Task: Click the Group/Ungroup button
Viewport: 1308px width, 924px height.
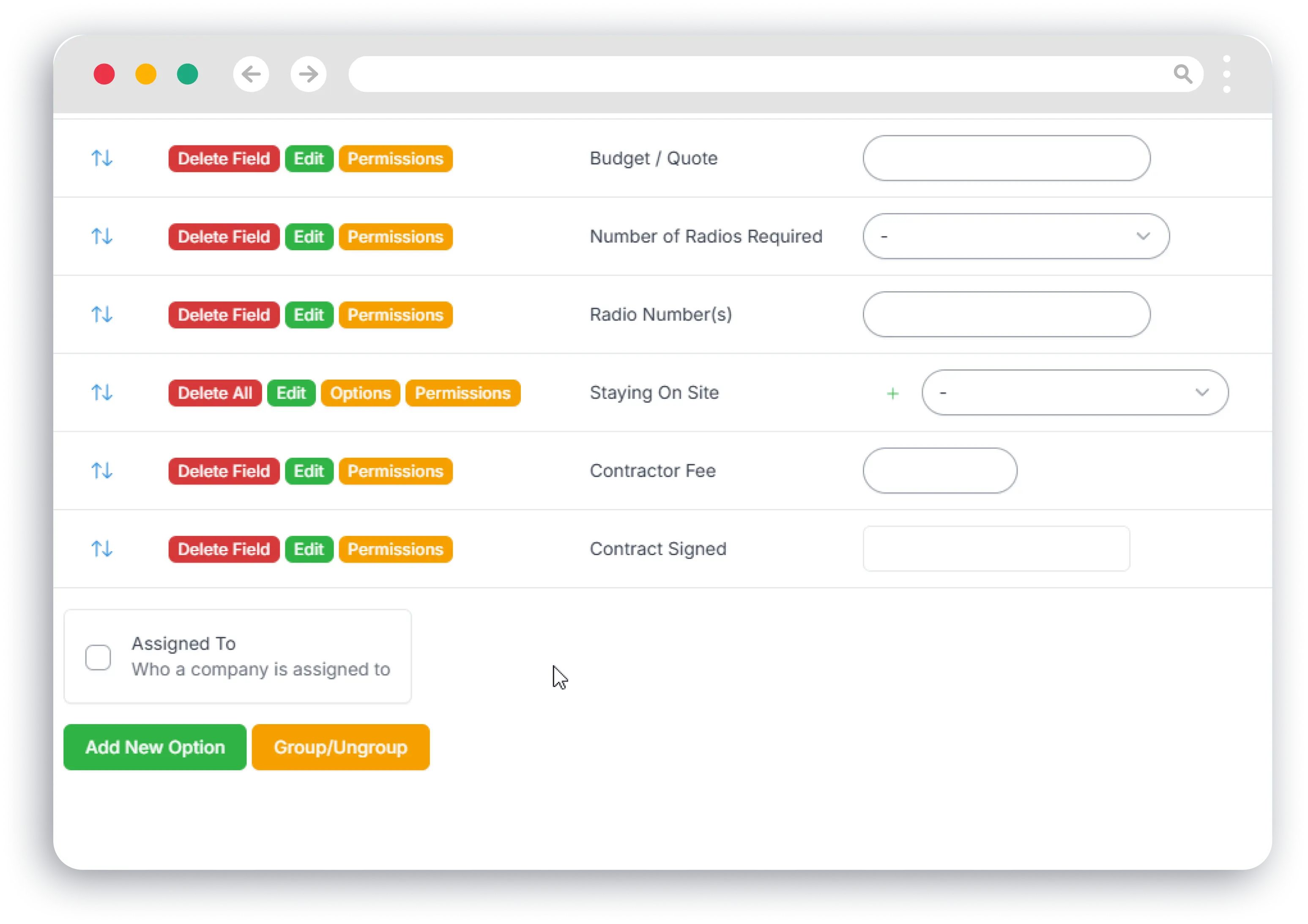Action: (x=340, y=747)
